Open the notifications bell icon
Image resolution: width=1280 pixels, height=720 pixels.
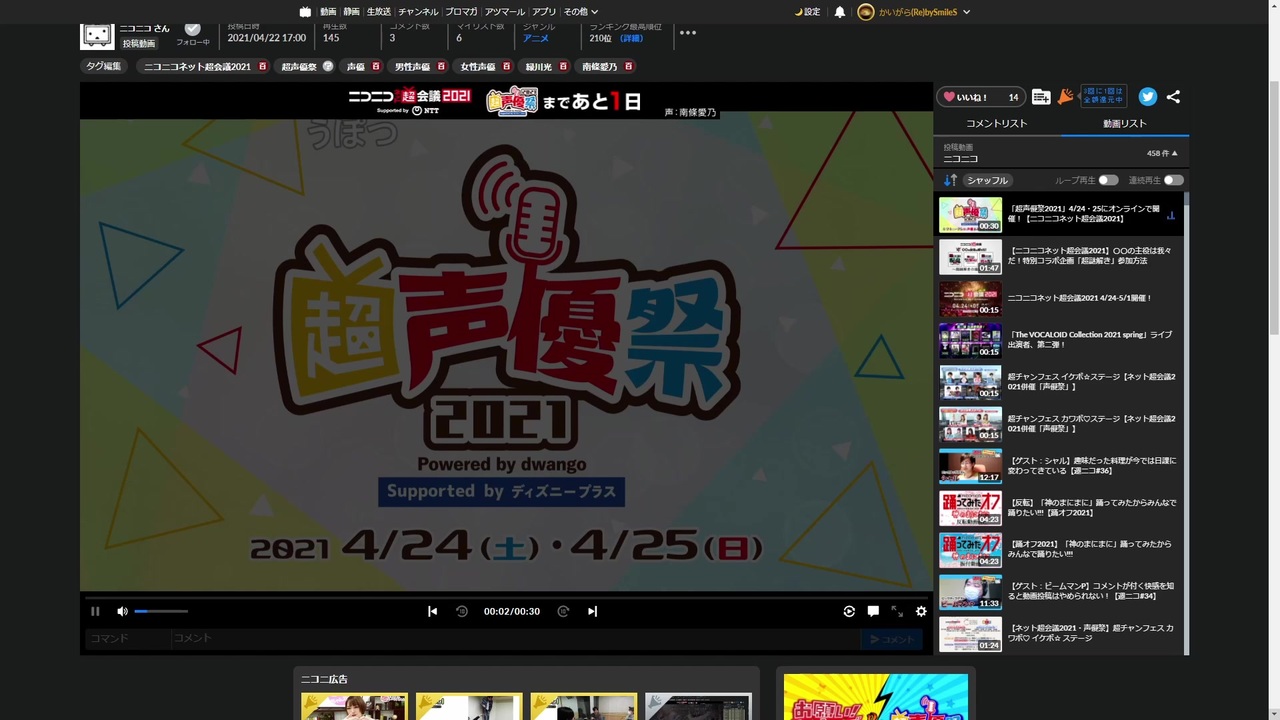[x=840, y=12]
